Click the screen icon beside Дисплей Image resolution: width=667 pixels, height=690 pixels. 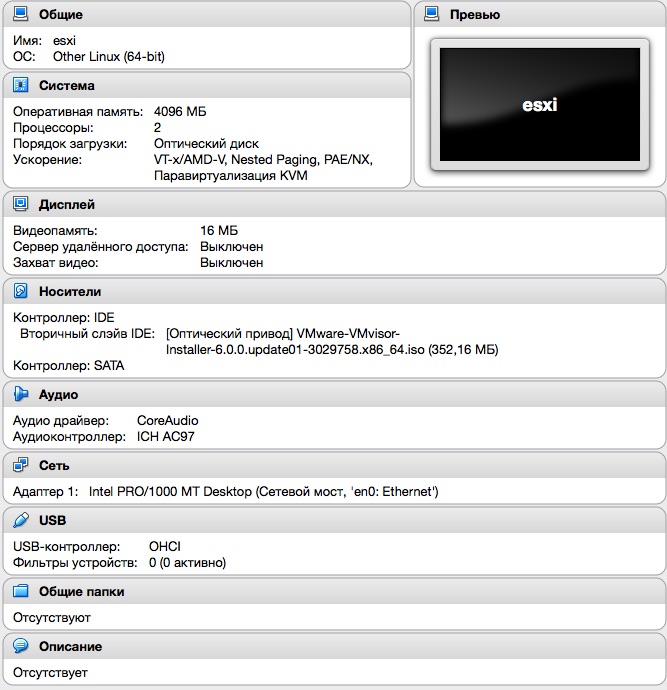click(x=20, y=204)
